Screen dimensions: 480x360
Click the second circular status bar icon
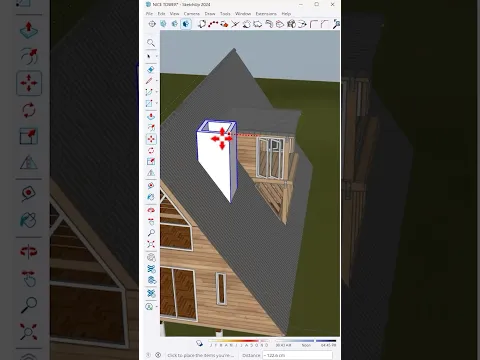coord(158,355)
